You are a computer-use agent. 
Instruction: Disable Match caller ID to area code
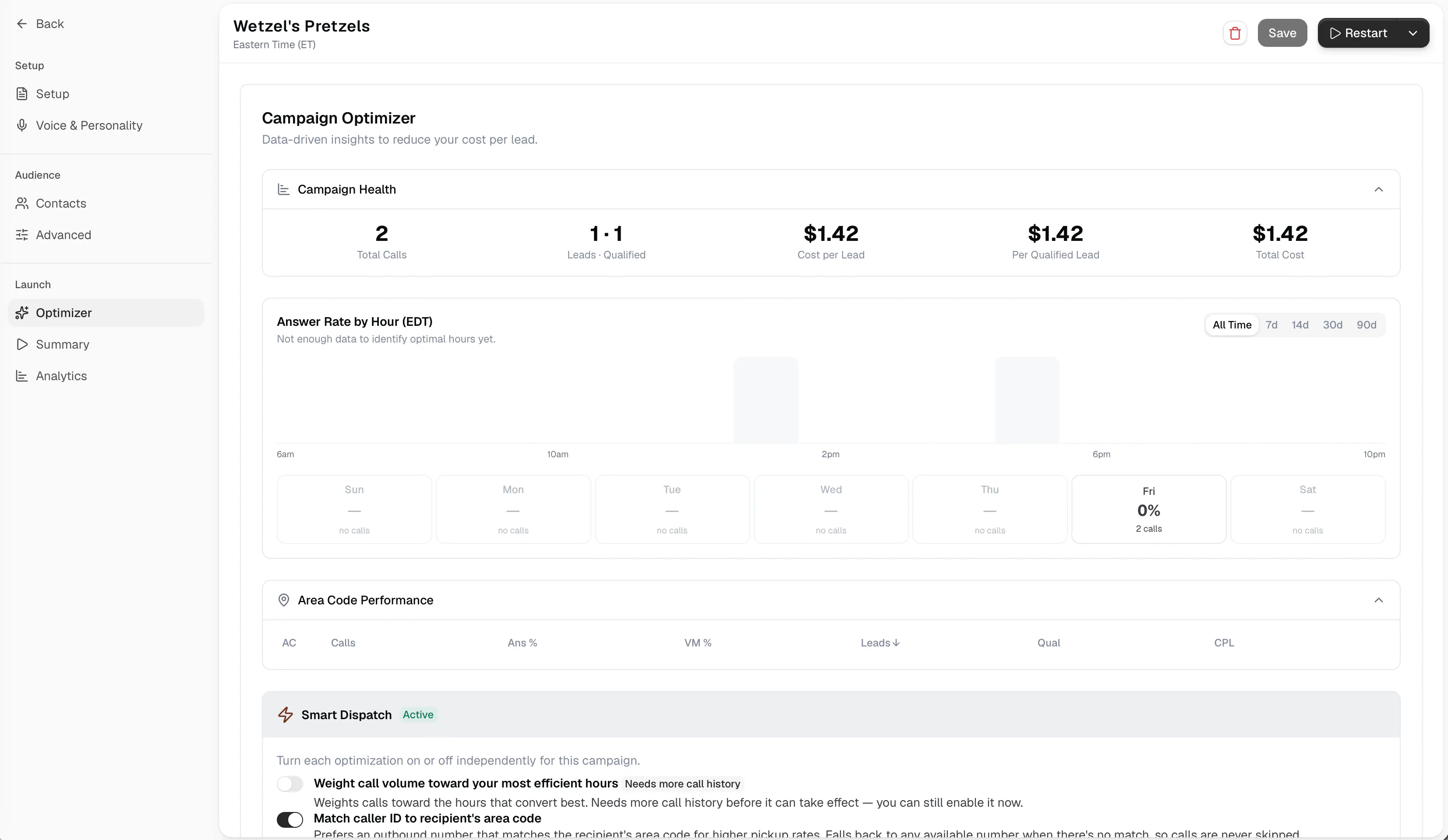290,819
